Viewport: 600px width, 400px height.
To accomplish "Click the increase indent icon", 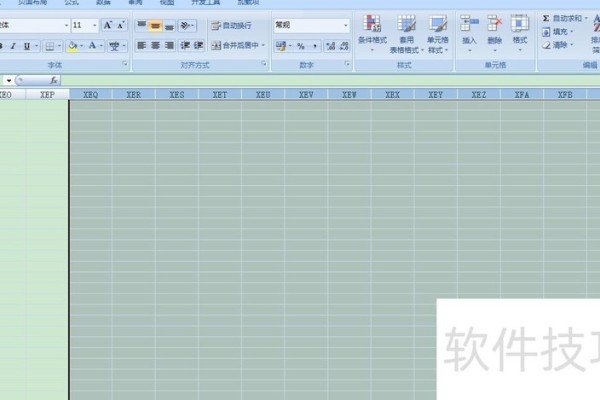I will click(x=198, y=46).
